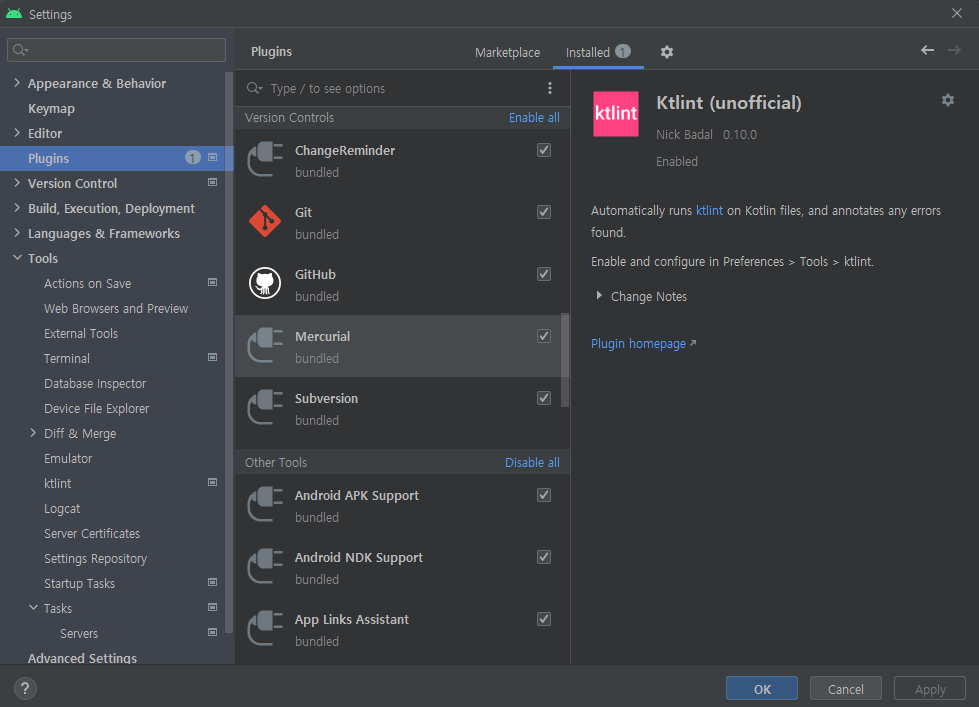Expand Build, Execution, Deployment

17,207
